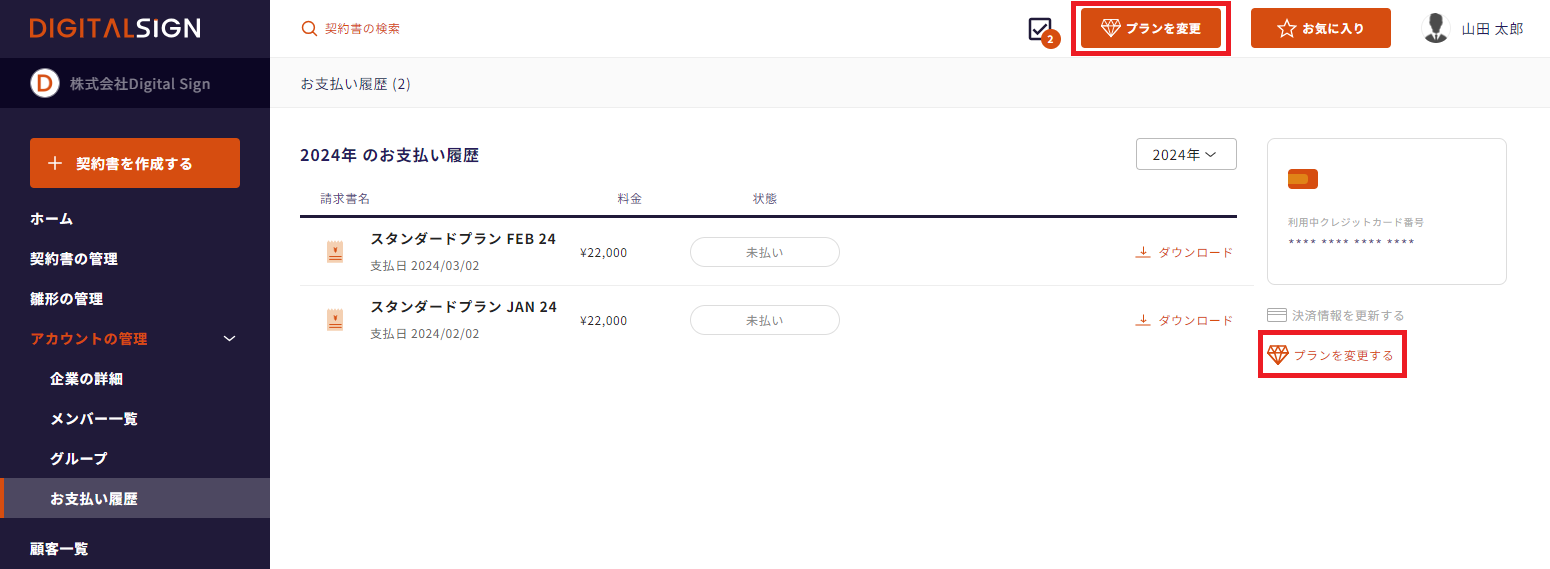Click the プランを変更する link under the card

click(1330, 355)
